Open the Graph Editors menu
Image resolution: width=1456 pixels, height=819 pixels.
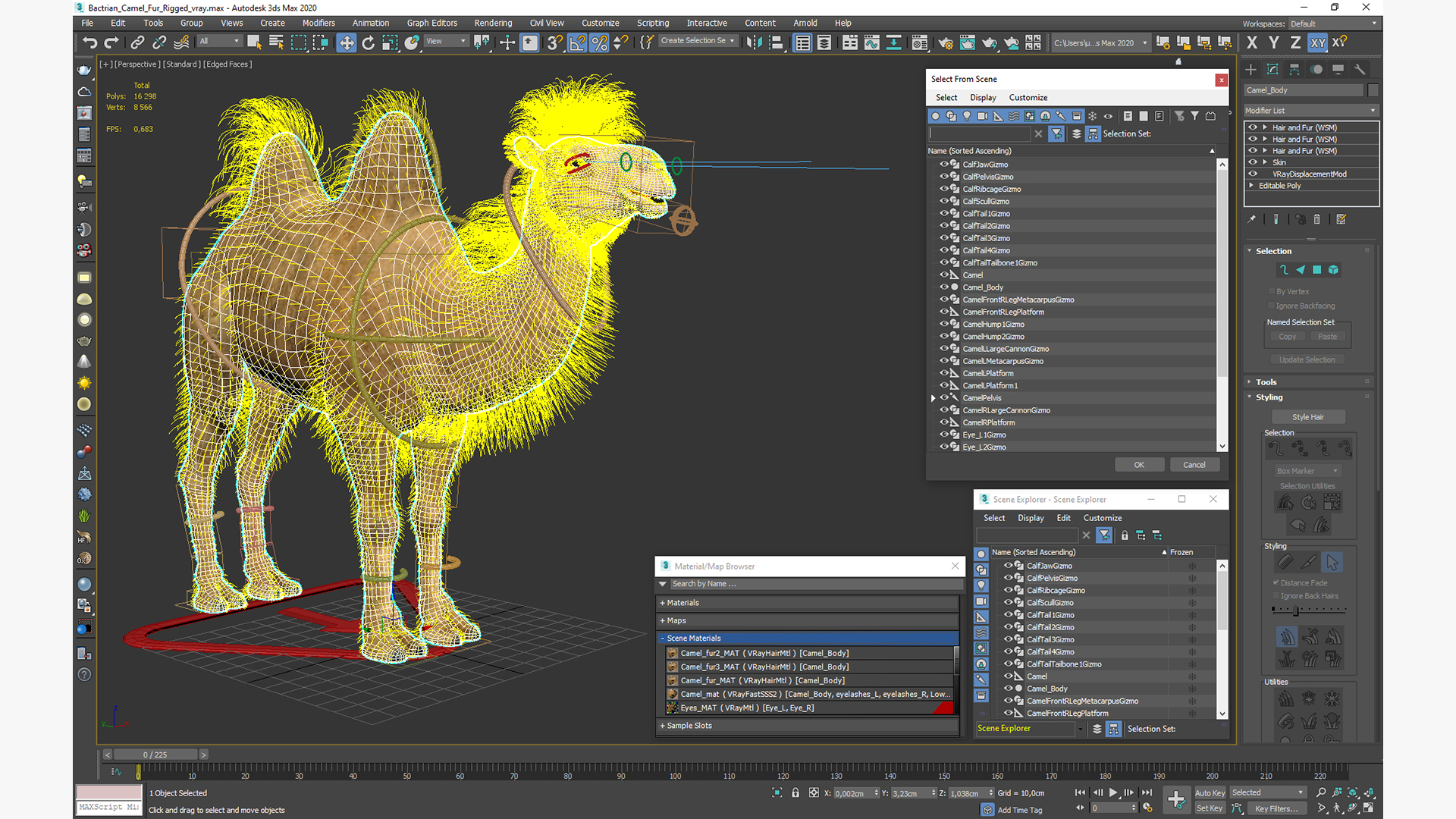431,23
